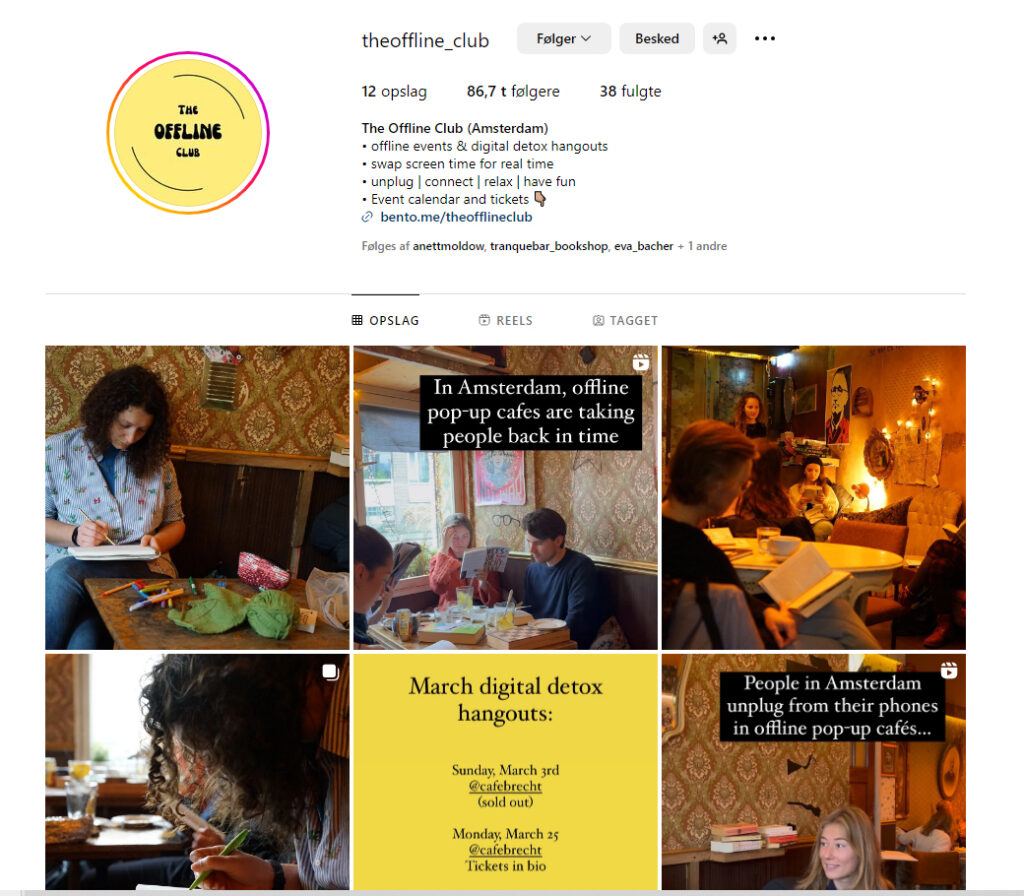Open the three-dot options menu
This screenshot has width=1024, height=896.
765,39
